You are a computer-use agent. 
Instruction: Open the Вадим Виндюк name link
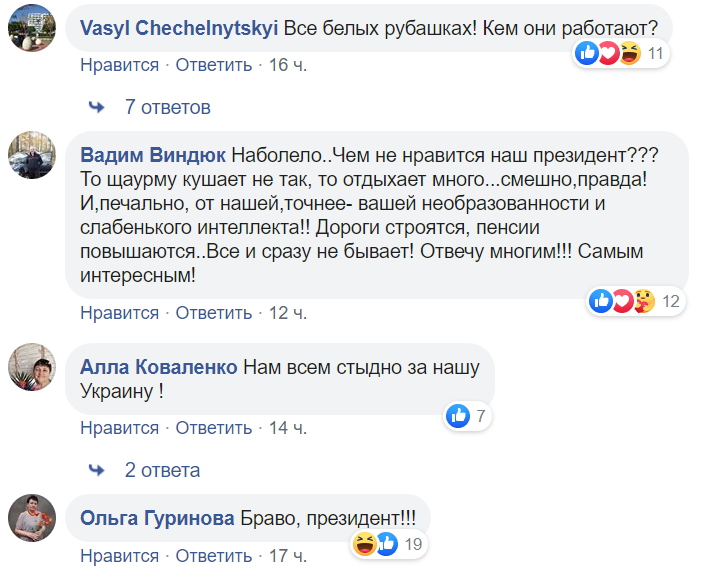point(152,155)
